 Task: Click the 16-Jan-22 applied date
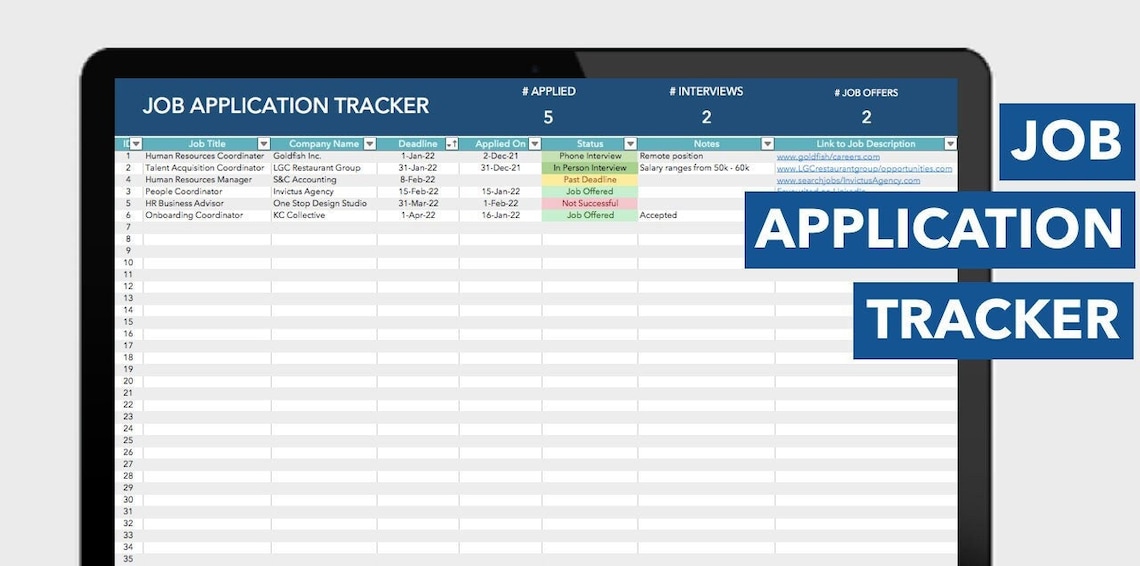click(x=501, y=215)
